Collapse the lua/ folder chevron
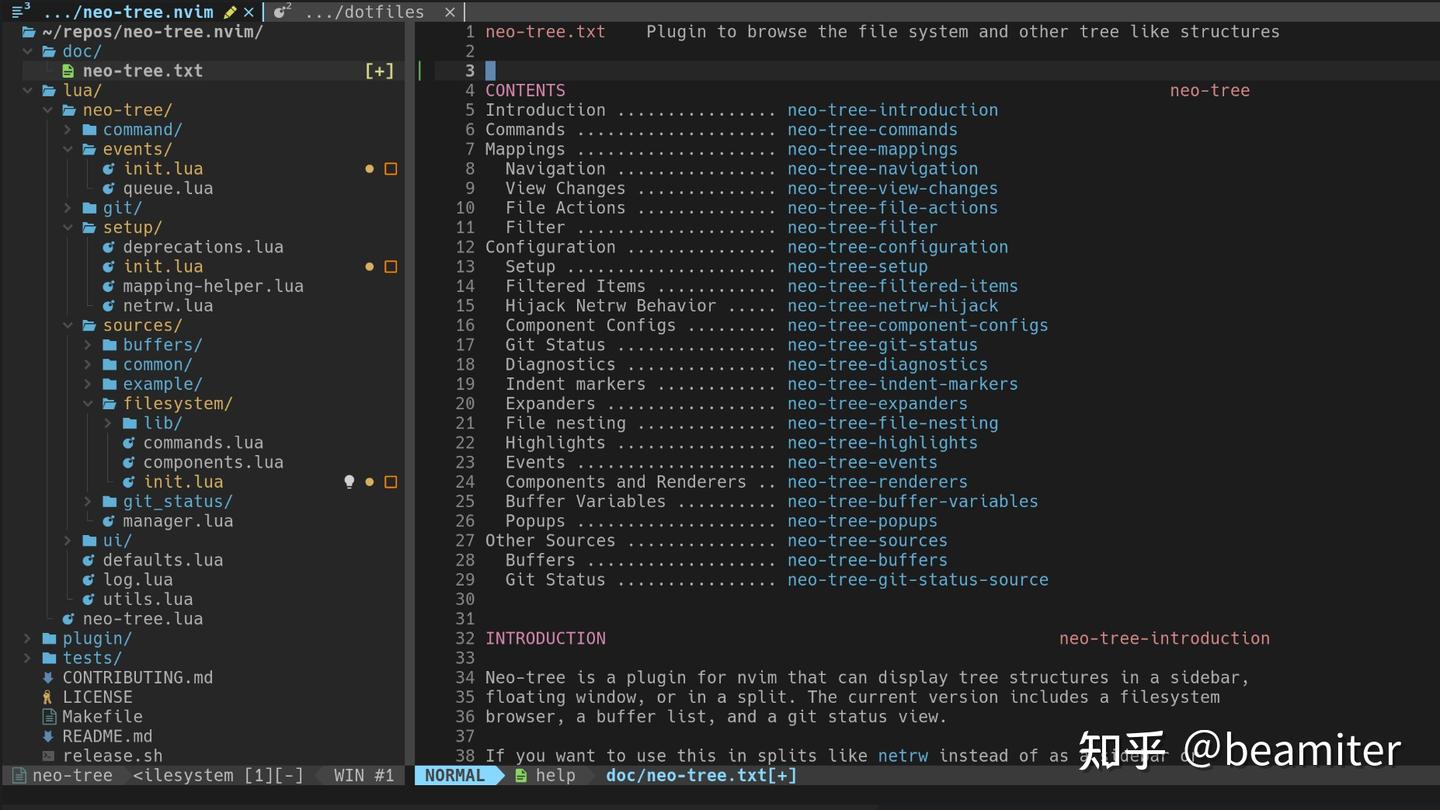Screen dimensions: 1440x810 (x=28, y=91)
